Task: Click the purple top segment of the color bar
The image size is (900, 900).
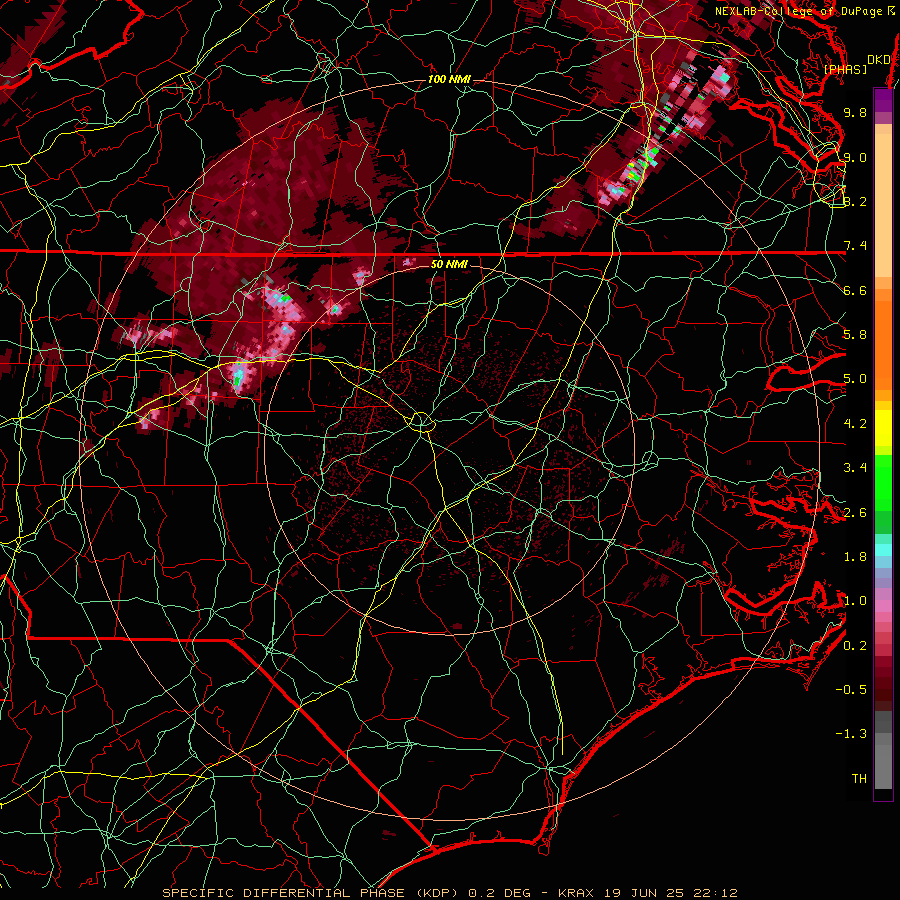Action: pos(883,100)
